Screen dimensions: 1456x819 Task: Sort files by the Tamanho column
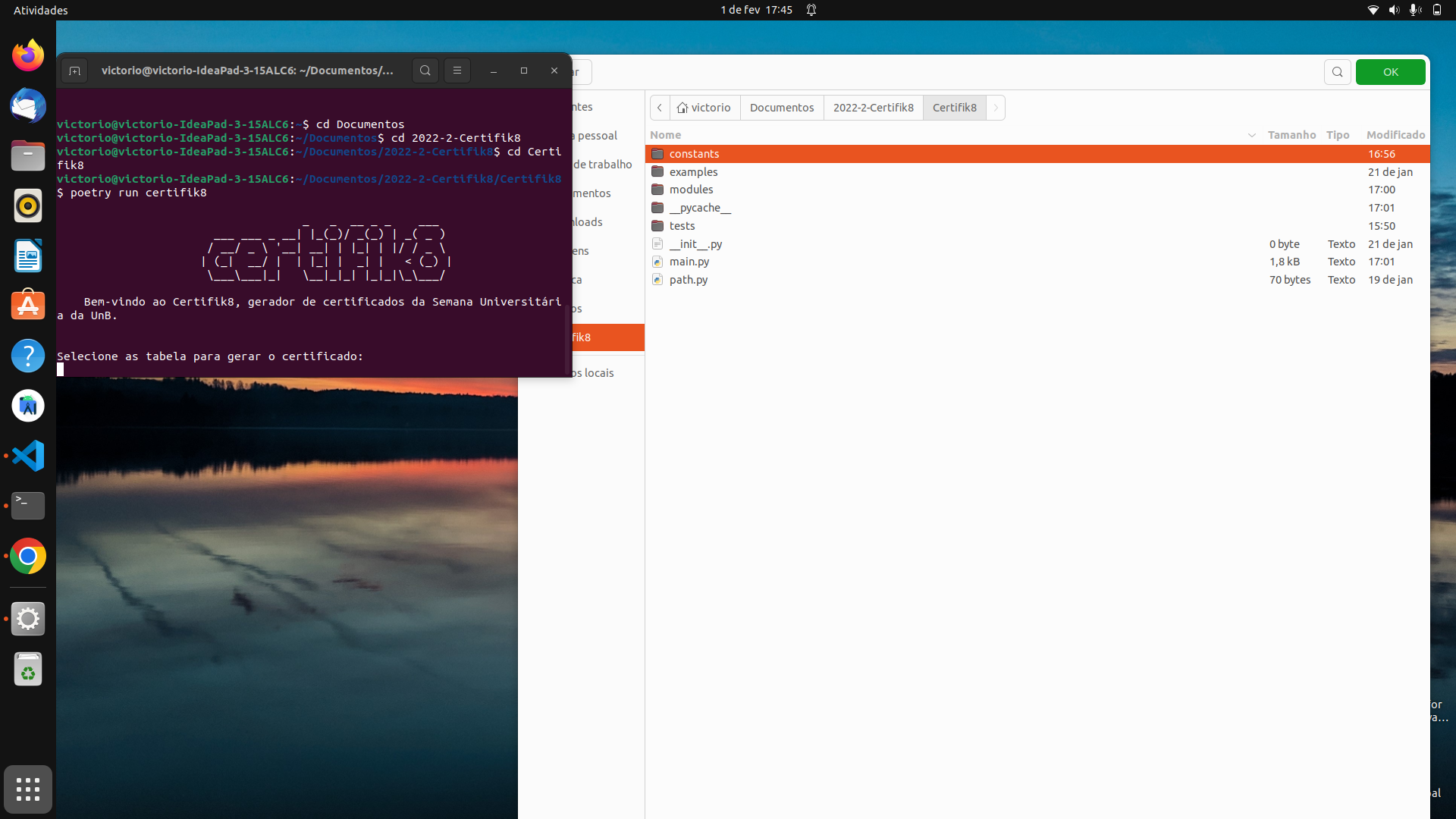click(1292, 135)
